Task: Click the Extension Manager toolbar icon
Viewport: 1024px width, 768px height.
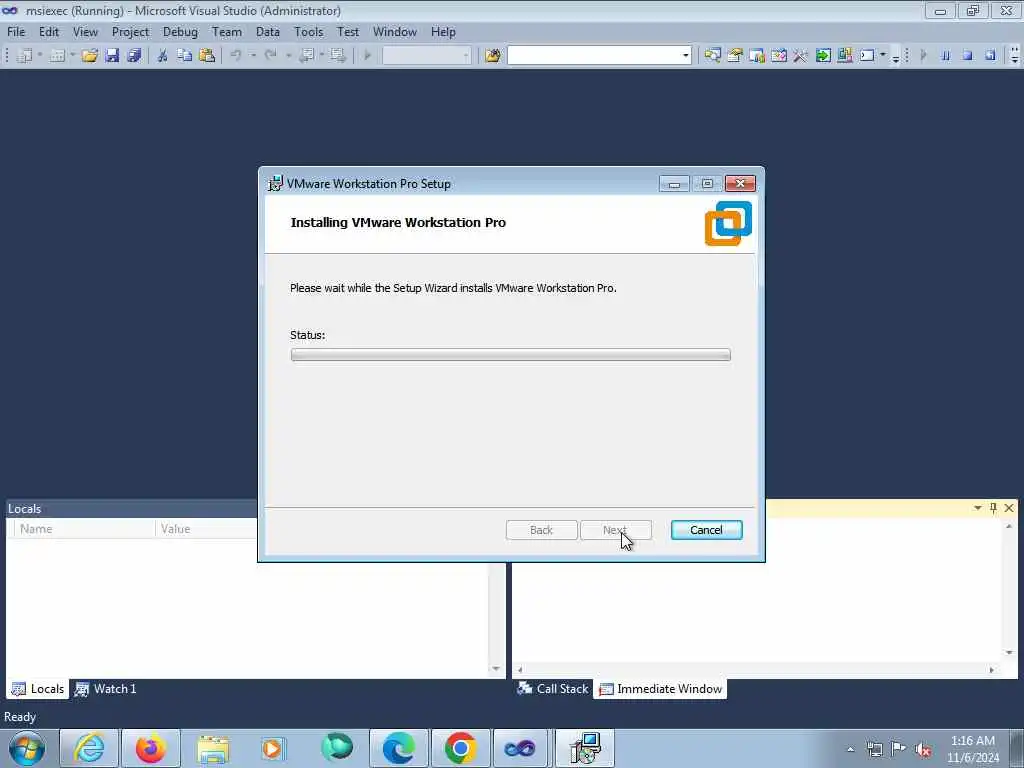Action: point(844,56)
